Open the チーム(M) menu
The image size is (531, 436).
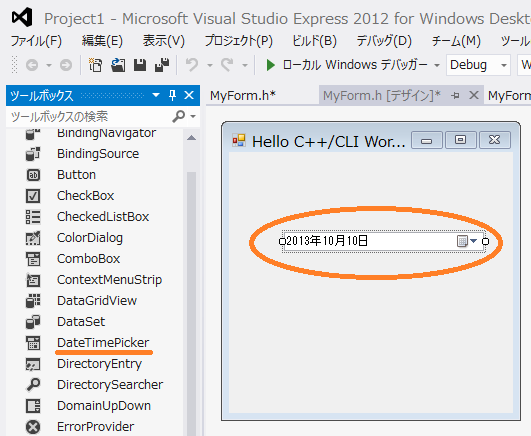pyautogui.click(x=456, y=41)
